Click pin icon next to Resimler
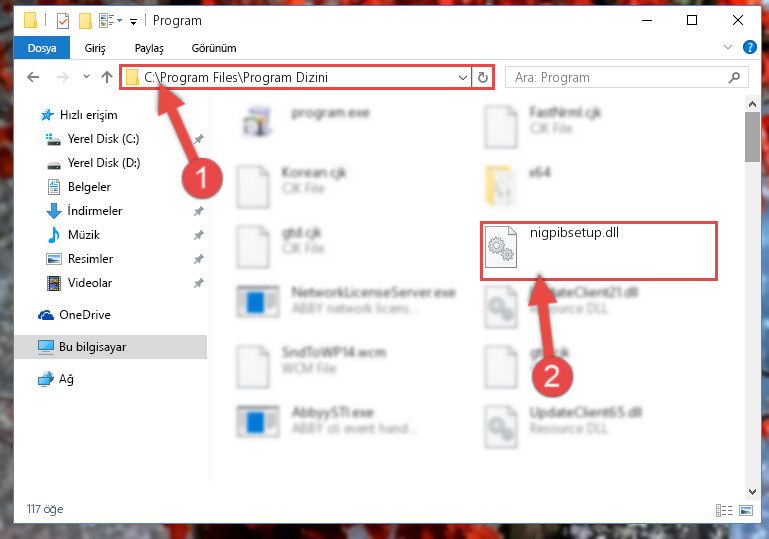Screen dimensions: 769x539 pyautogui.click(x=198, y=259)
